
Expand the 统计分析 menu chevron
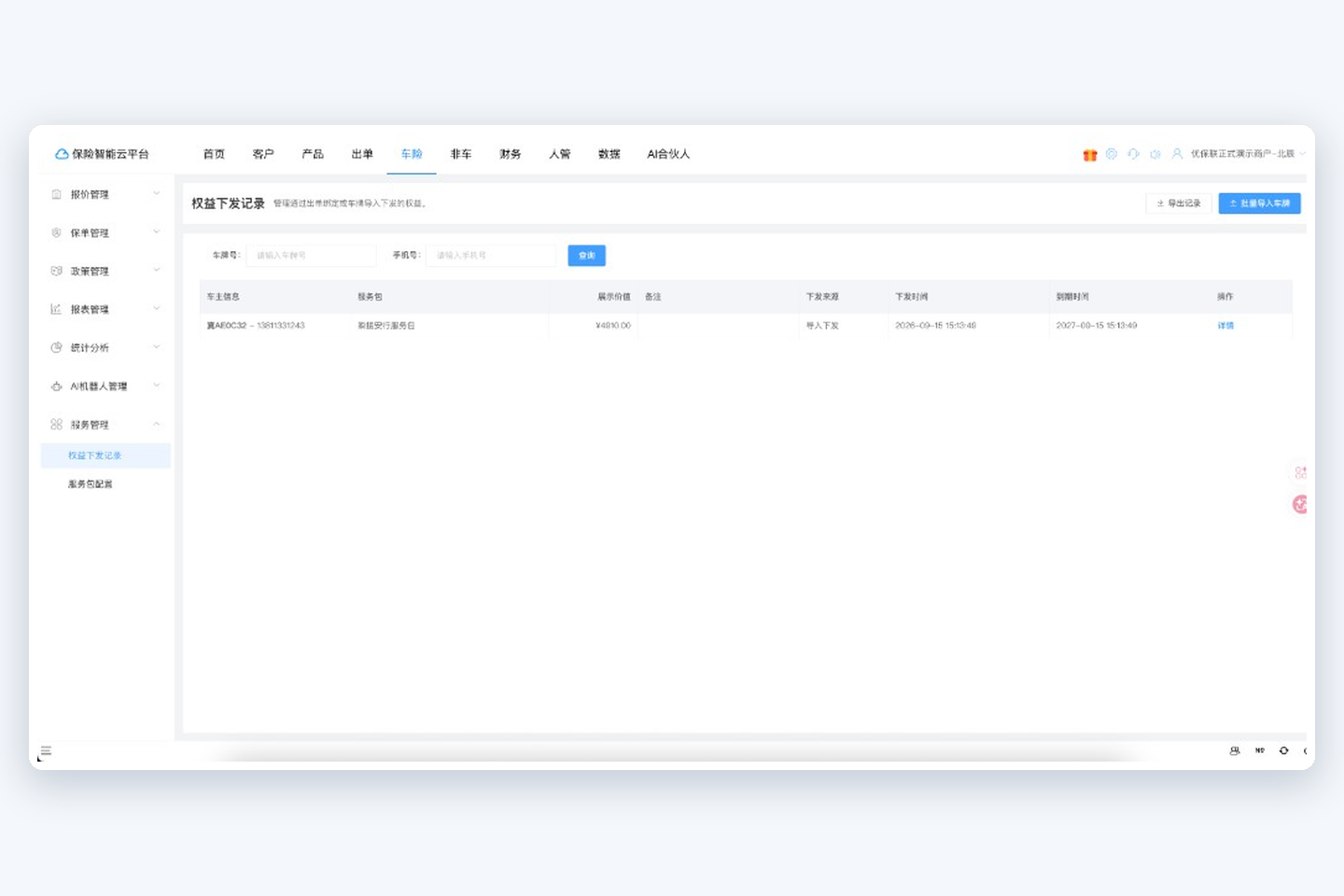157,347
